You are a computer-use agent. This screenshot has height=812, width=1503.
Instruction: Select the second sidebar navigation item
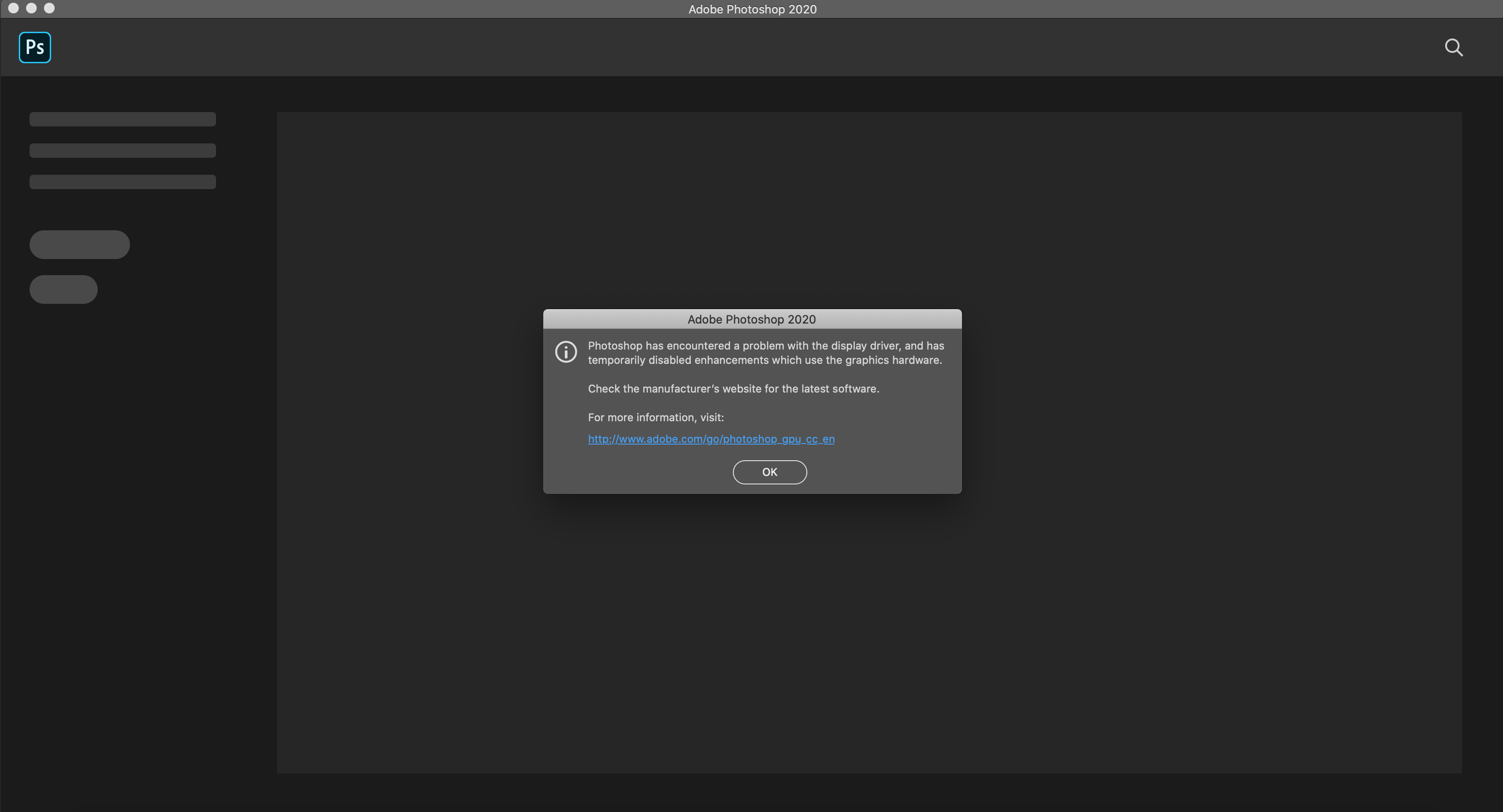(122, 150)
